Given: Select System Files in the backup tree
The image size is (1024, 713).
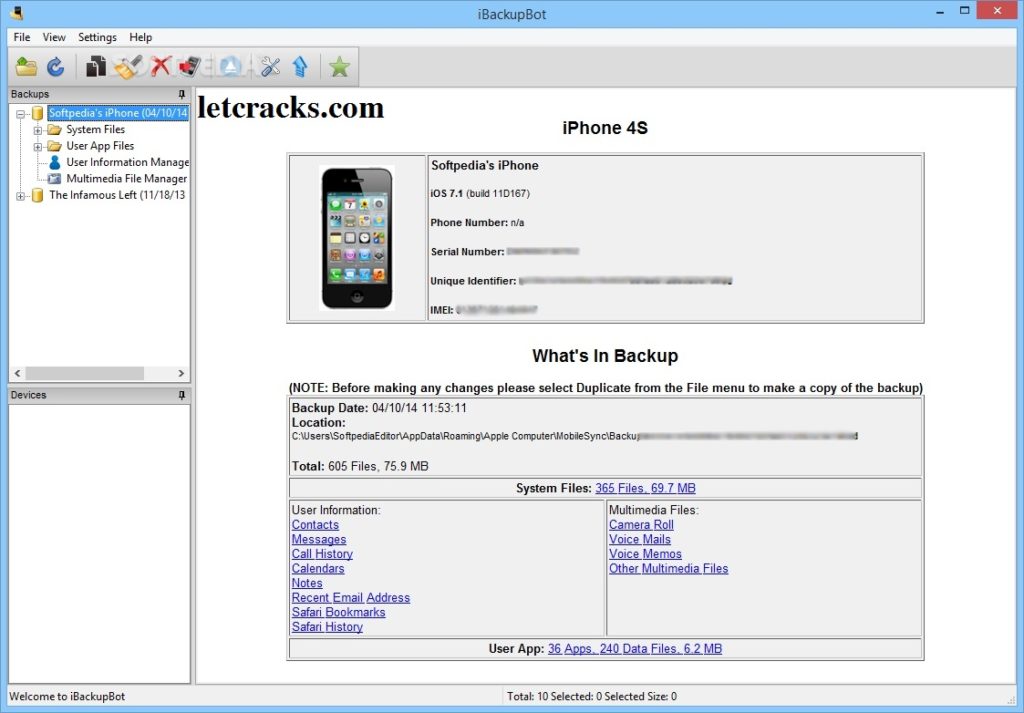Looking at the screenshot, I should (x=95, y=129).
